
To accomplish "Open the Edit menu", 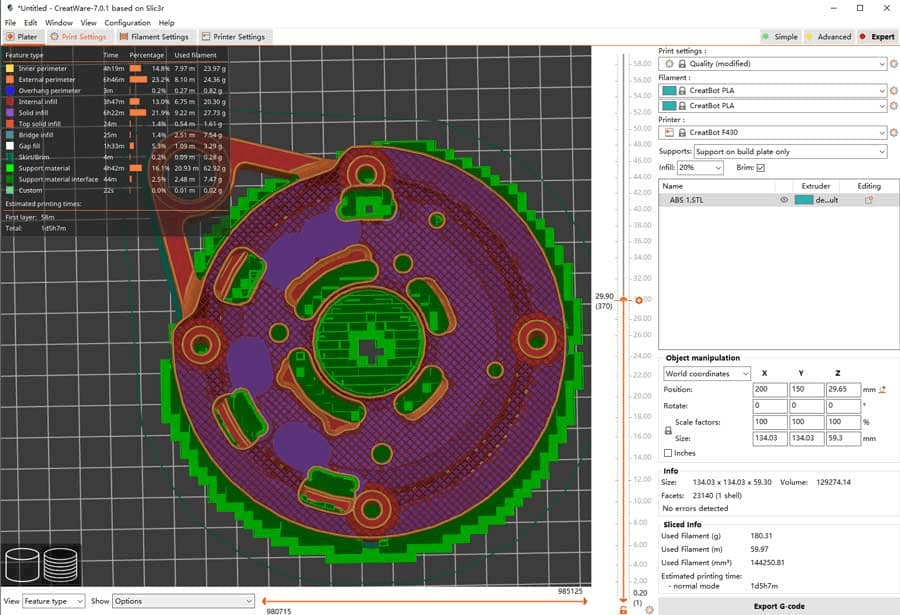I will coord(30,23).
